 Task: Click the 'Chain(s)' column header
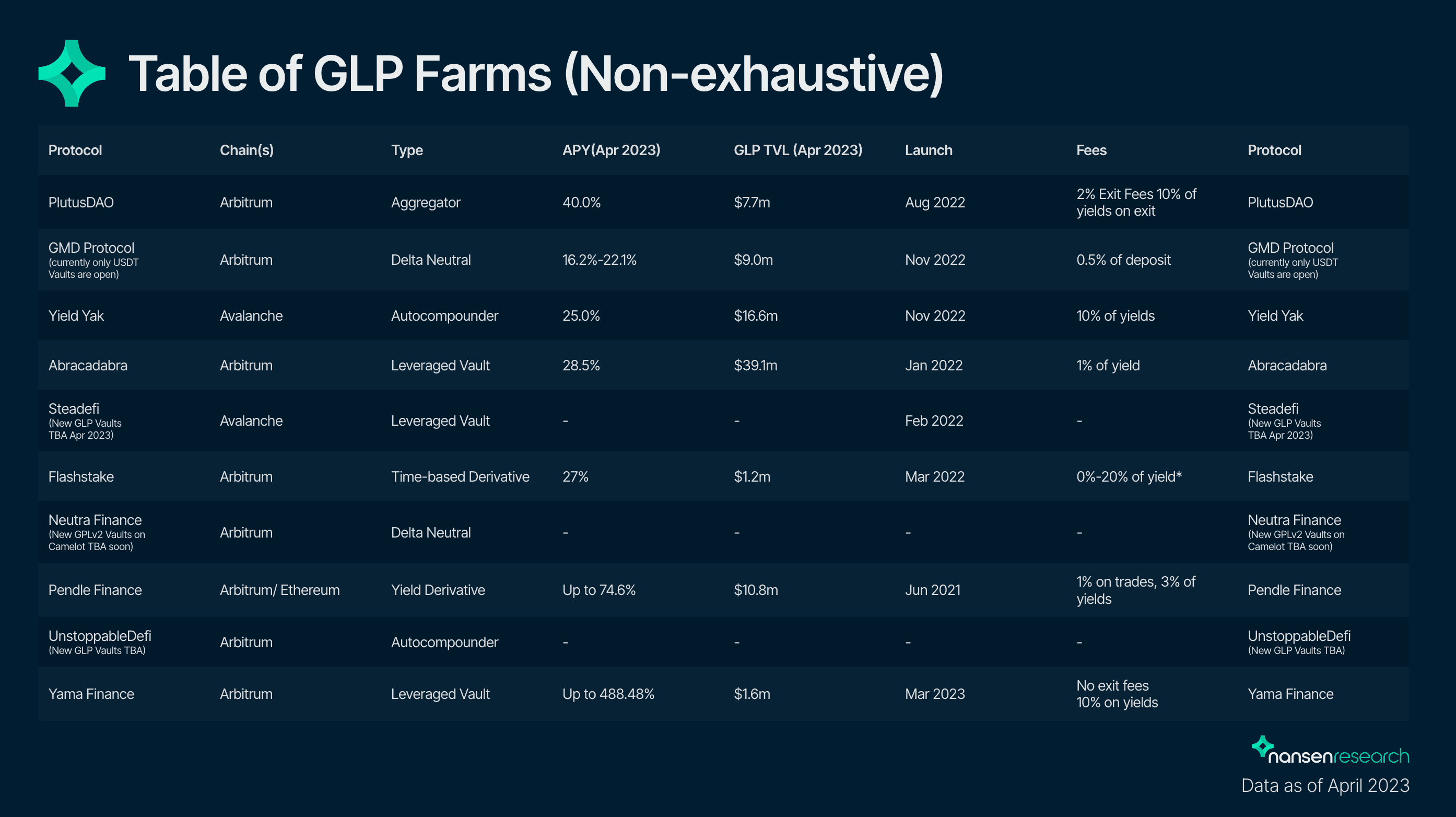click(x=246, y=150)
